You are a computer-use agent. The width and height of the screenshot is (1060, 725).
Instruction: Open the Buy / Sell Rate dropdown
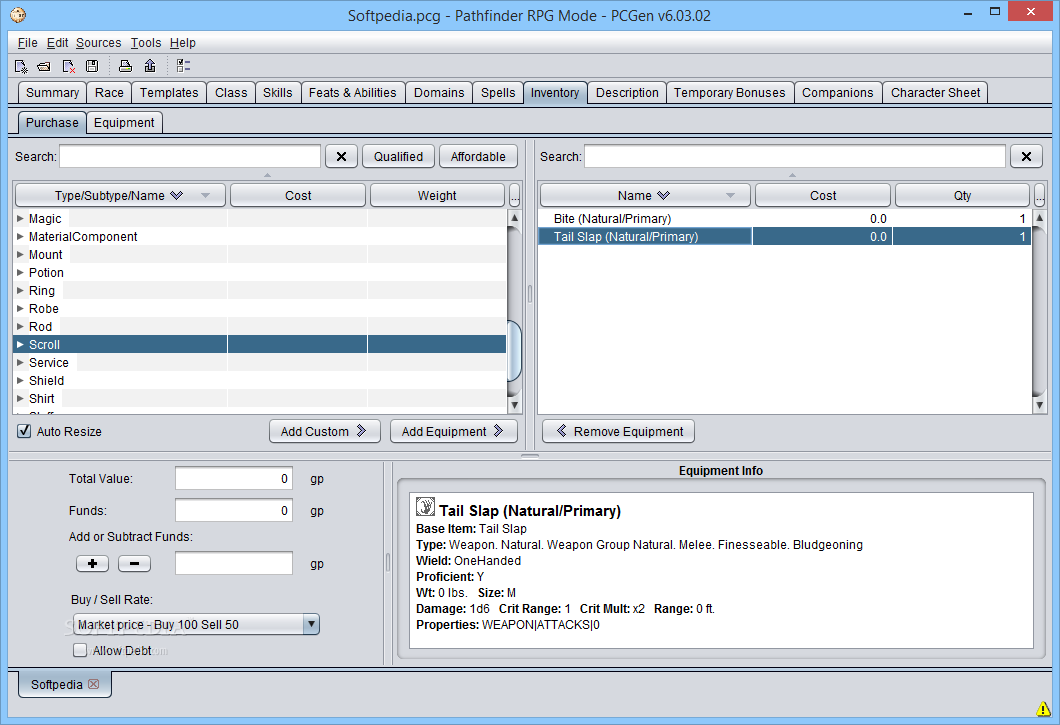coord(311,624)
